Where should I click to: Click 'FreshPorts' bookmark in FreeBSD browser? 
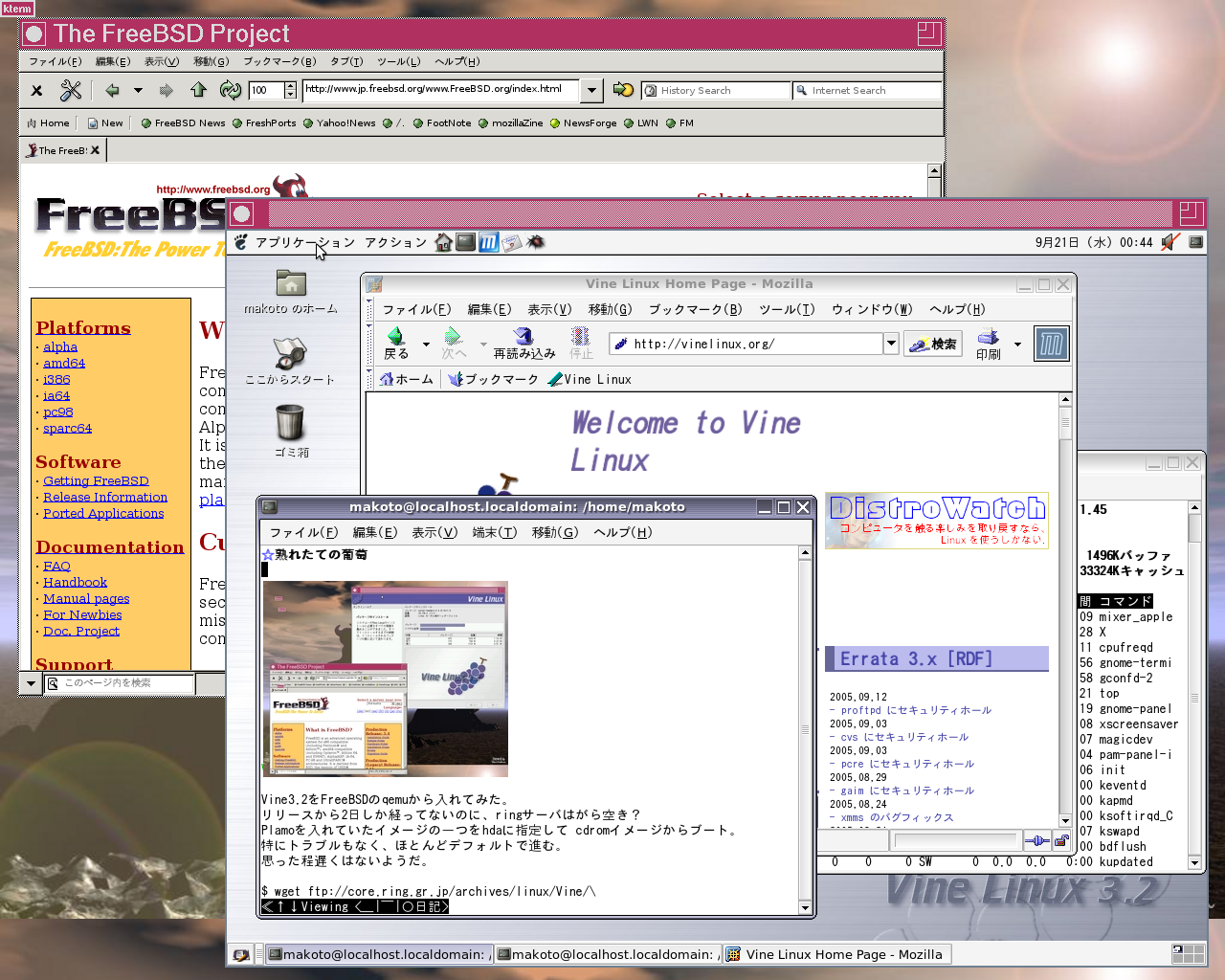click(264, 123)
